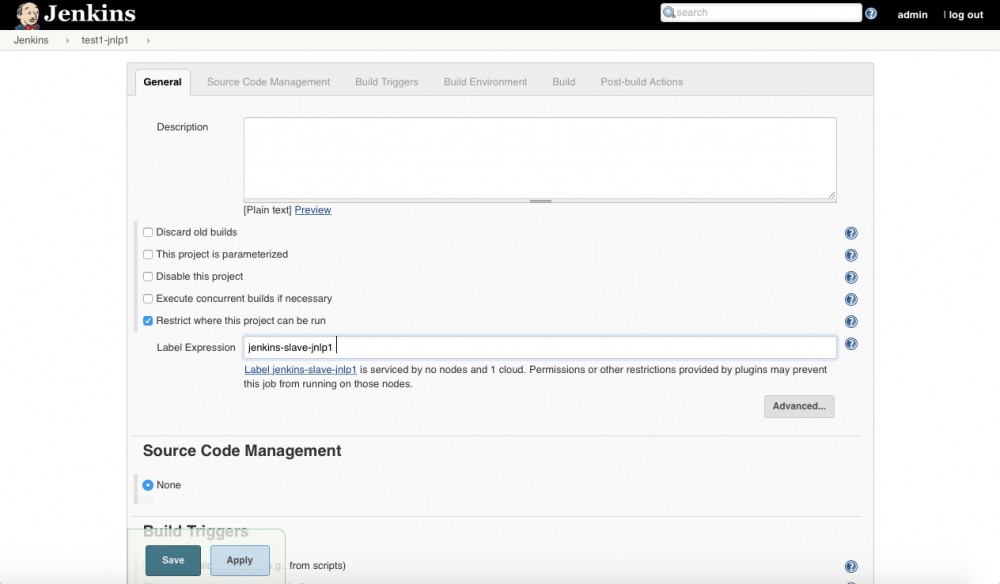1000x584 pixels.
Task: Click help icon beside the Label Expression field
Action: (851, 344)
